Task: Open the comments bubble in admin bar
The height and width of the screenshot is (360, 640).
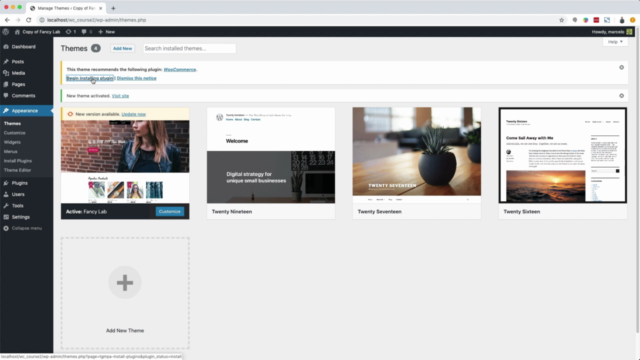Action: 87,32
